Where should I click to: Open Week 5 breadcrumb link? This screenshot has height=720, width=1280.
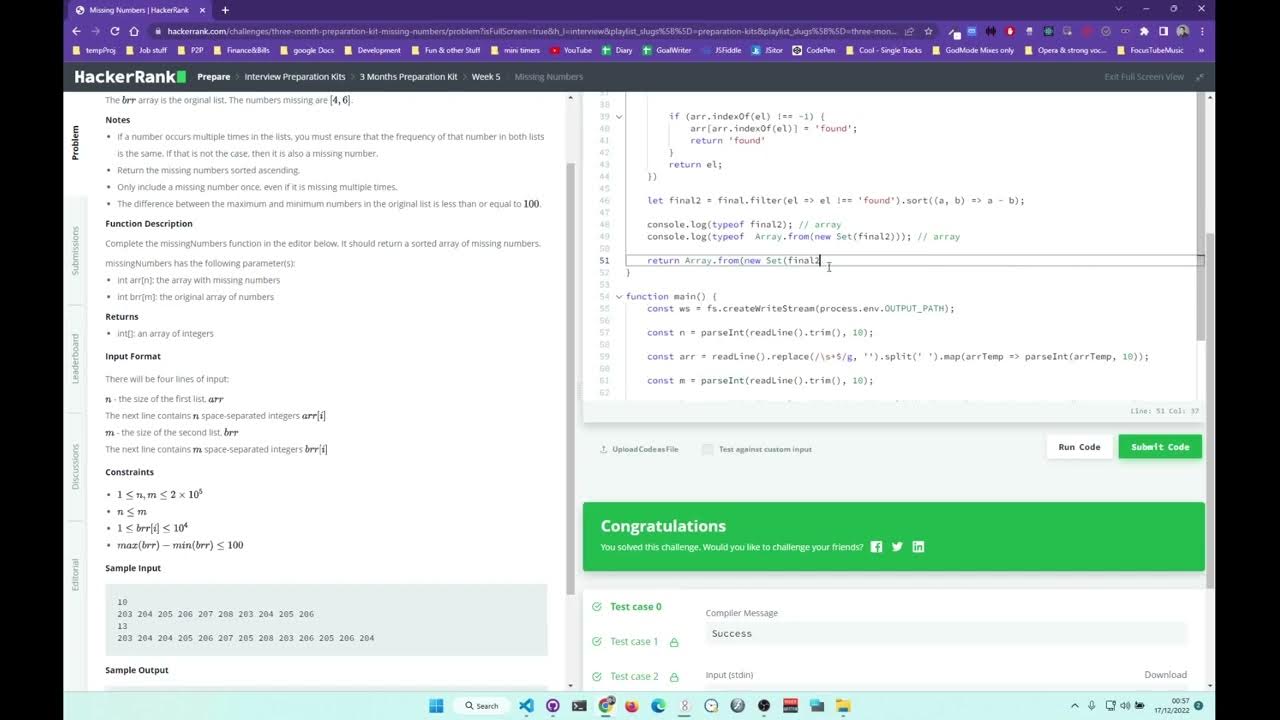486,77
